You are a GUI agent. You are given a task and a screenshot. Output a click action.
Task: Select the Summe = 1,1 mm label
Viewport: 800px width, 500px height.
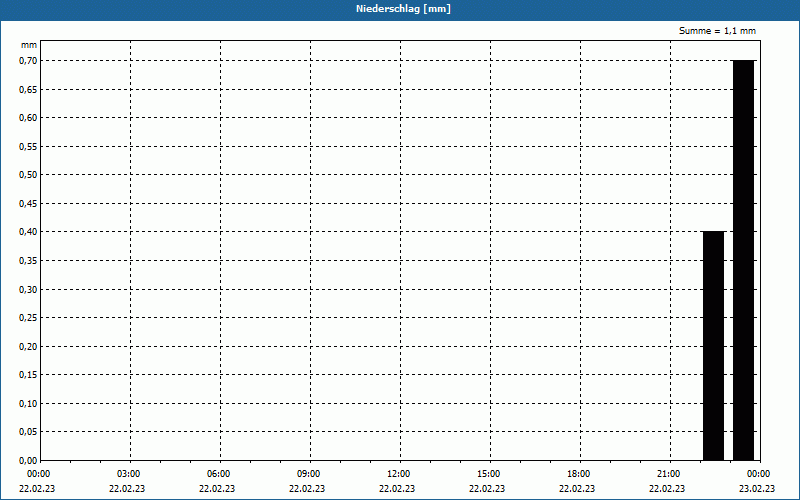point(717,31)
